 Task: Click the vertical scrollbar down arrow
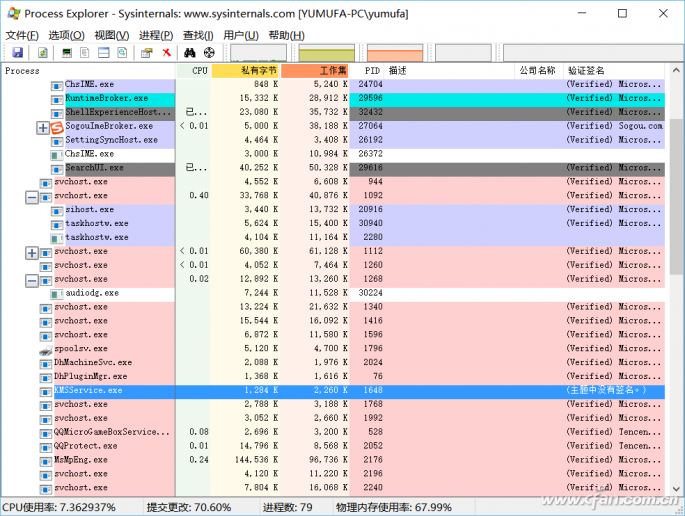coord(676,489)
